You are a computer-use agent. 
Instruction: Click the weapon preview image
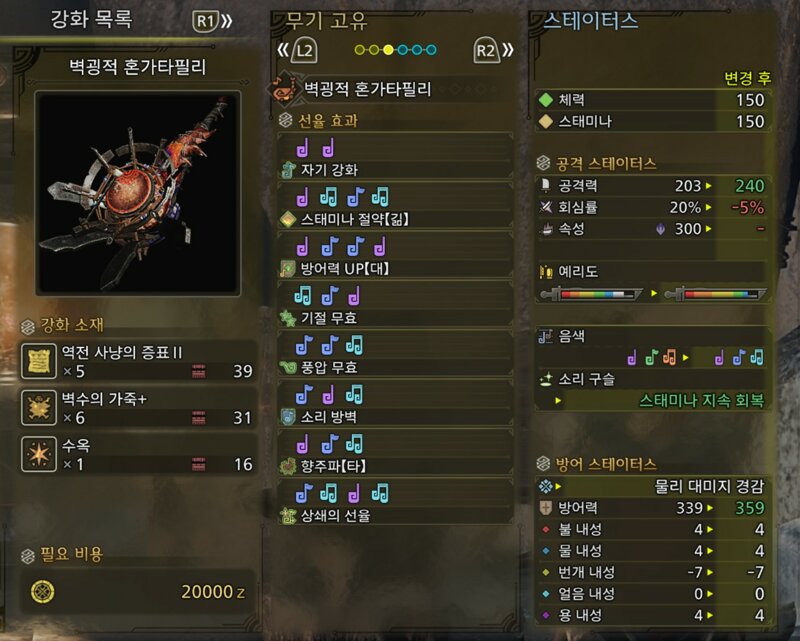138,193
